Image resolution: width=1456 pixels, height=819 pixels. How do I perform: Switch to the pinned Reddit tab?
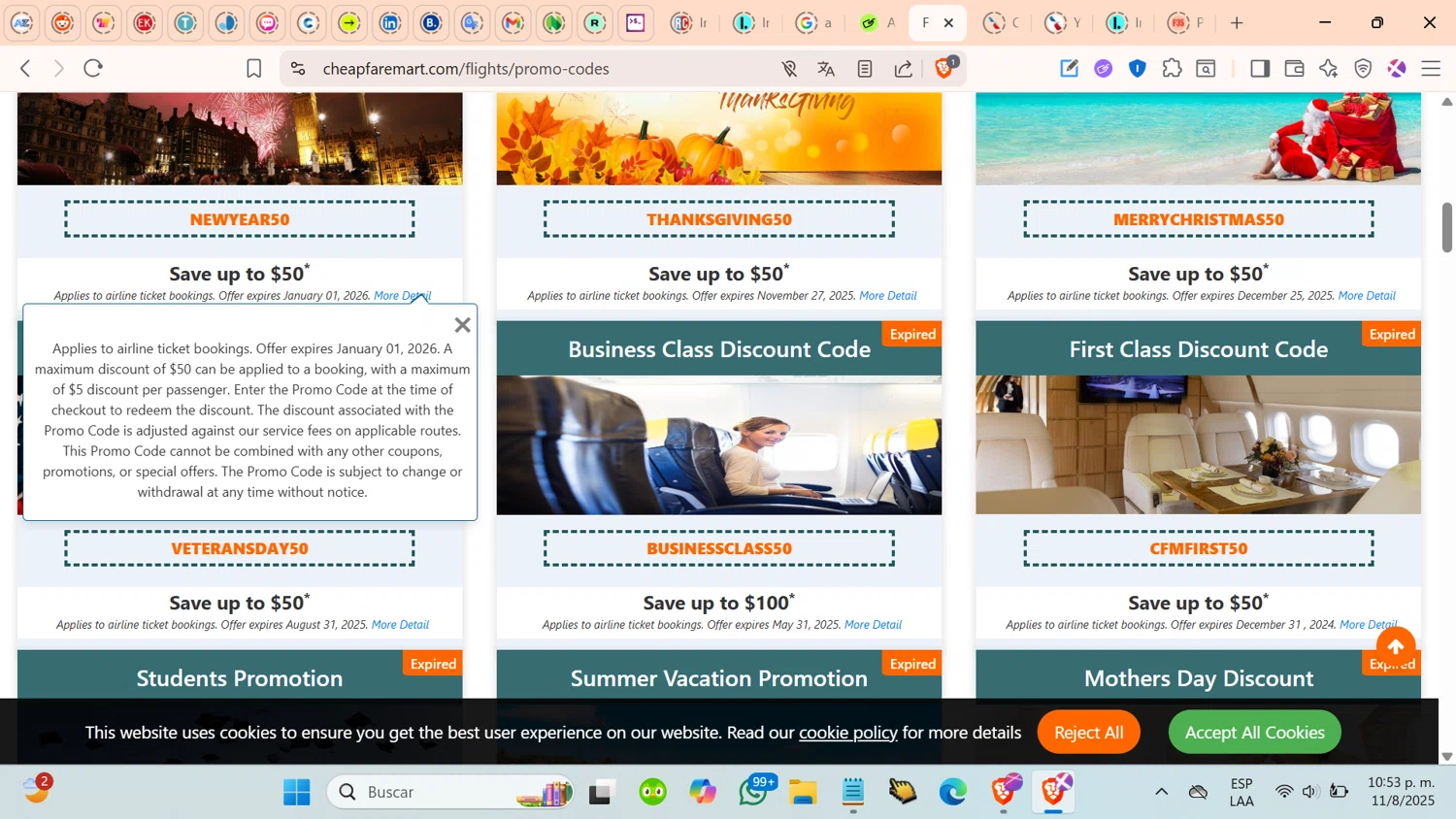click(63, 23)
